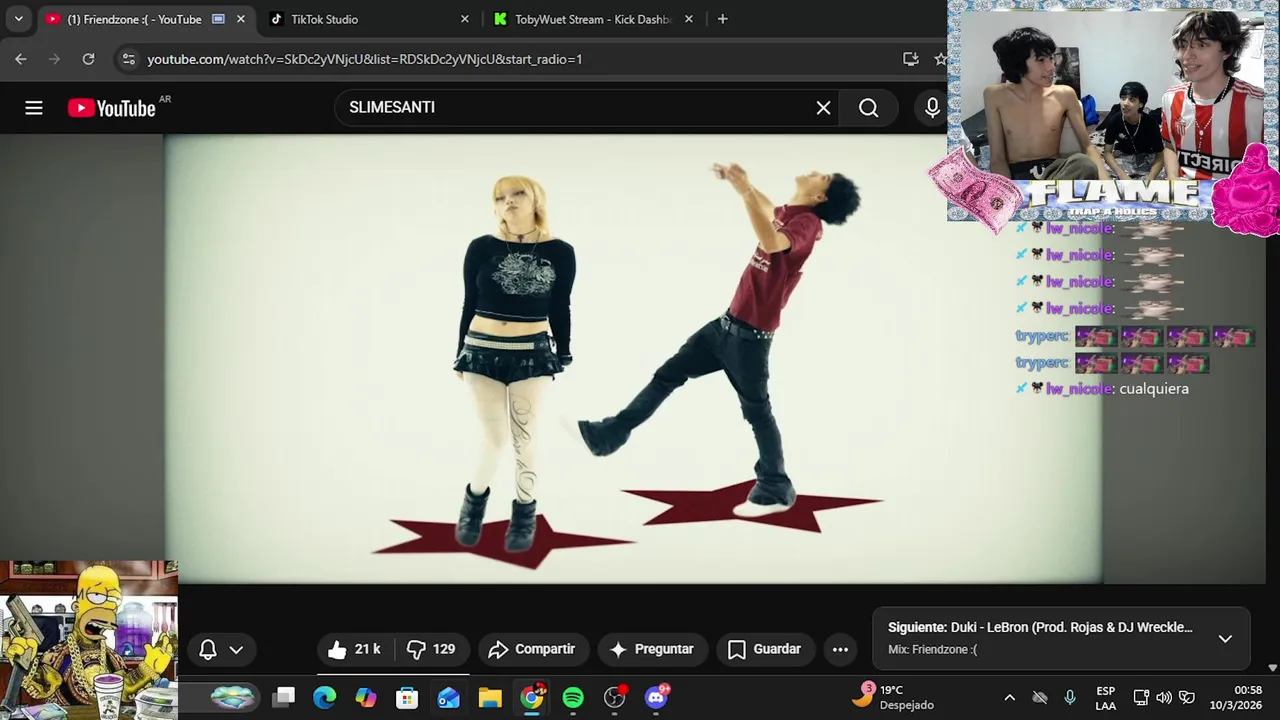Open Microsoft Store from the taskbar
The width and height of the screenshot is (1280, 720).
pos(407,697)
